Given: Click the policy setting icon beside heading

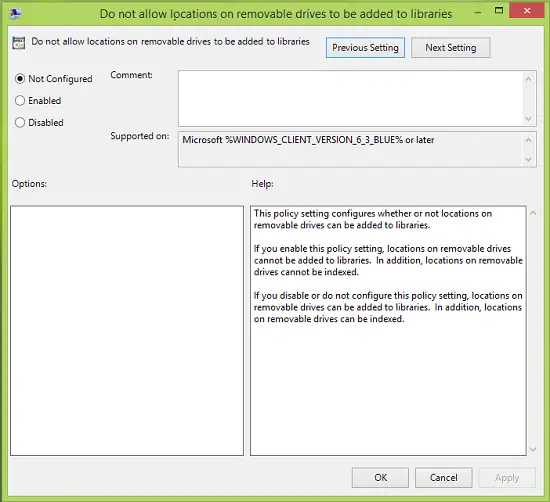Looking at the screenshot, I should (19, 43).
